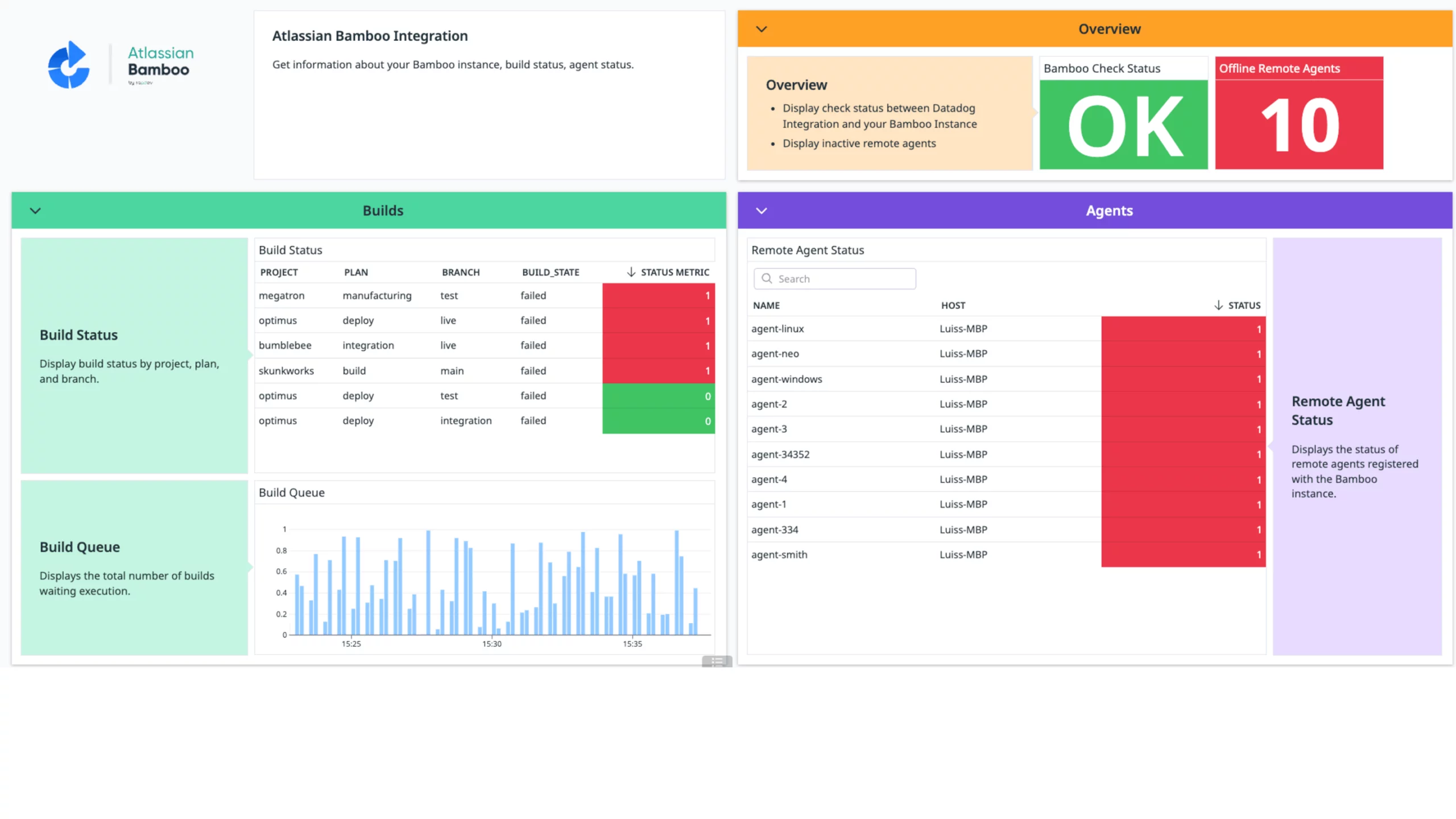Screen dimensions: 1456x819
Task: Select the agent-2 row name
Action: click(769, 404)
